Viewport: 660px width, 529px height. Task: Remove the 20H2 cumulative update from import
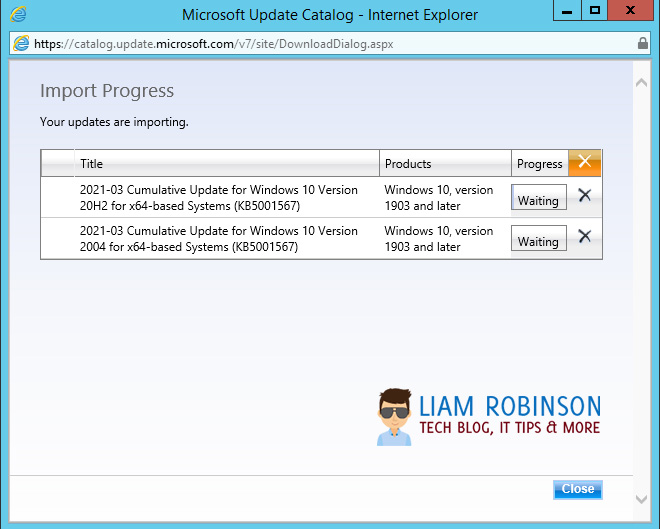pos(585,195)
